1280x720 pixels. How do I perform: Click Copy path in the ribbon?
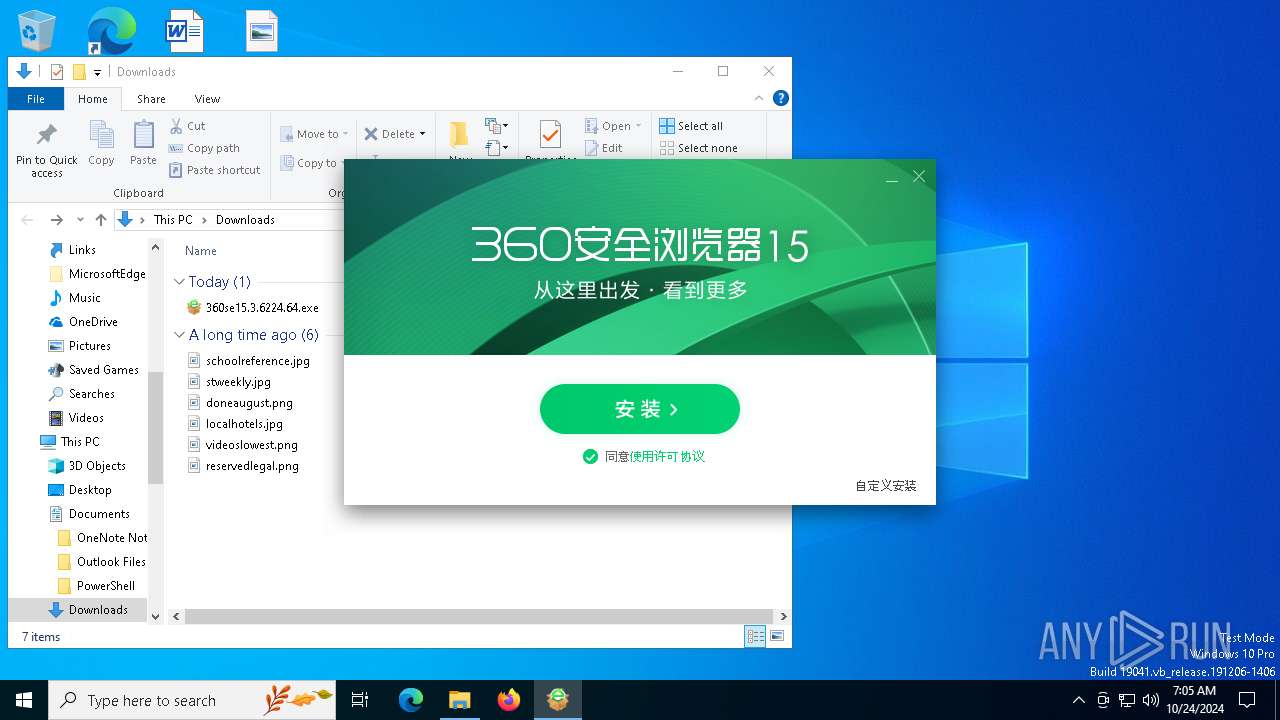(x=204, y=148)
